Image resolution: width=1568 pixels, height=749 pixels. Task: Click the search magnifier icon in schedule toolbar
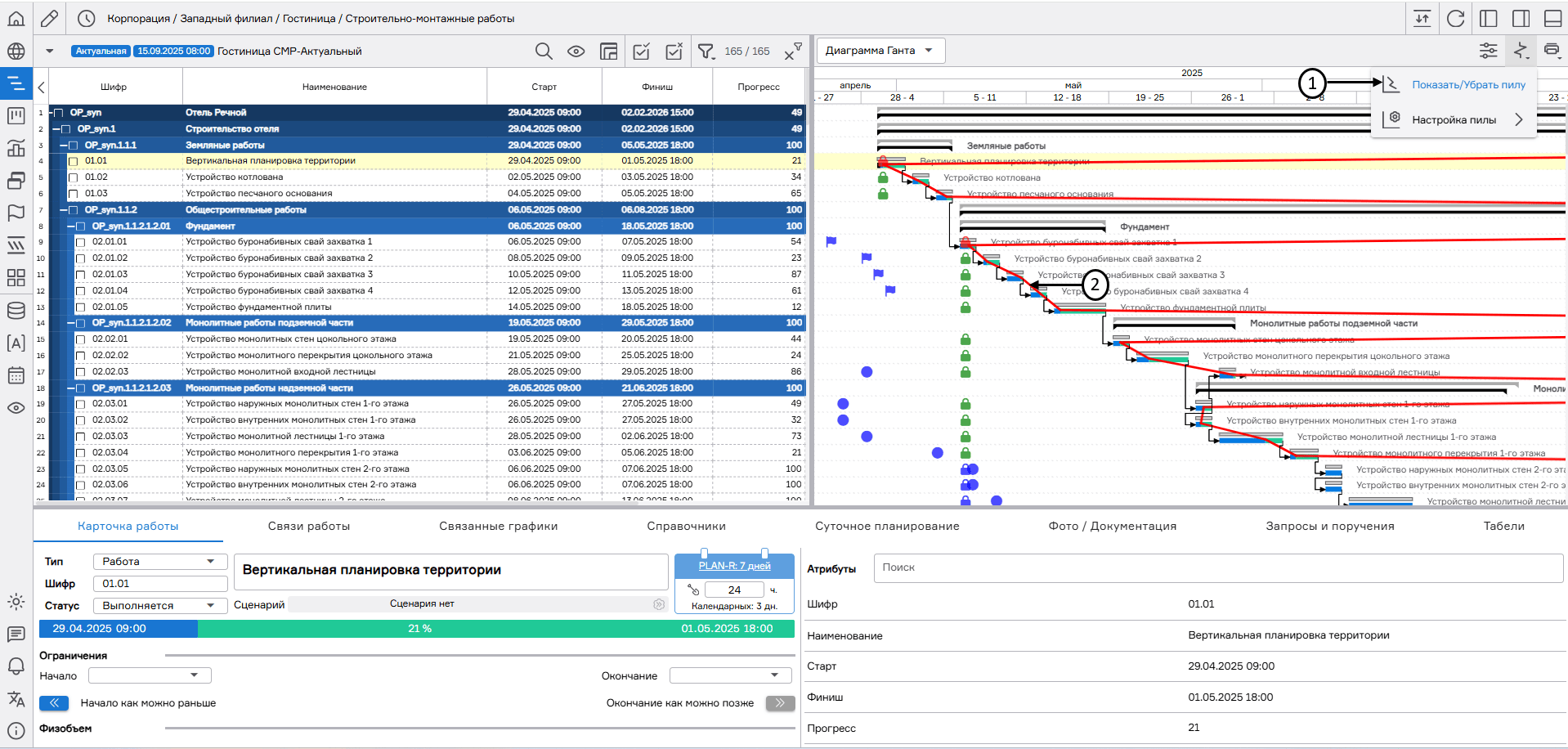pos(544,52)
